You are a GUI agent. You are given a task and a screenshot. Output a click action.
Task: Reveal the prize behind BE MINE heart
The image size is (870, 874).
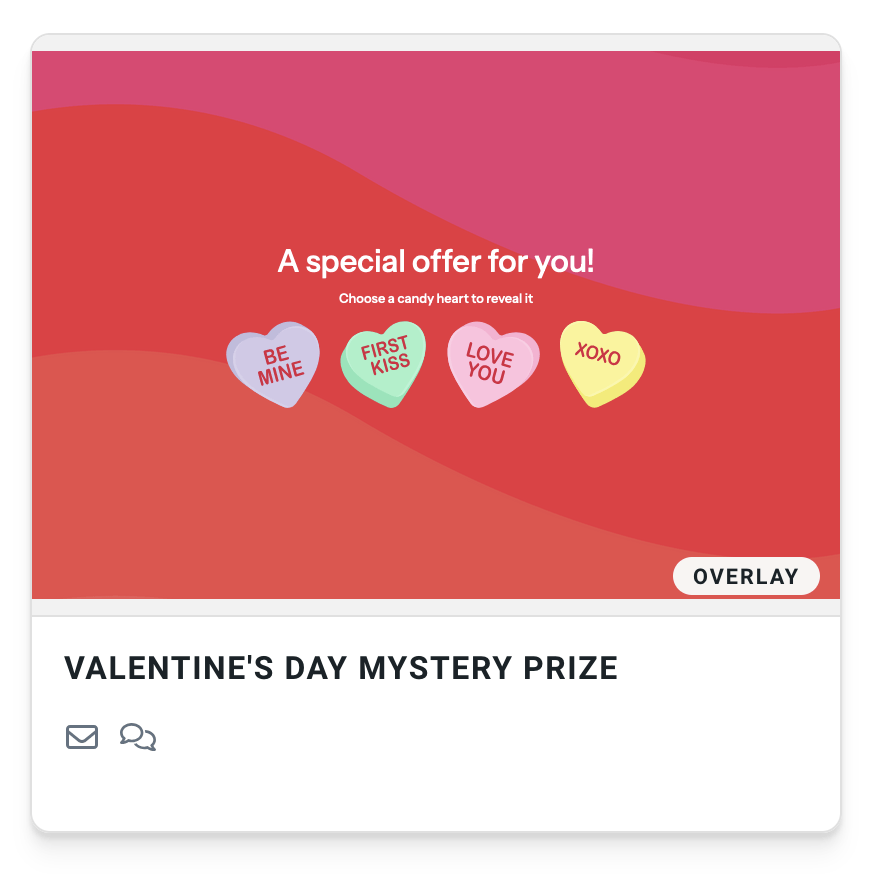click(x=273, y=365)
